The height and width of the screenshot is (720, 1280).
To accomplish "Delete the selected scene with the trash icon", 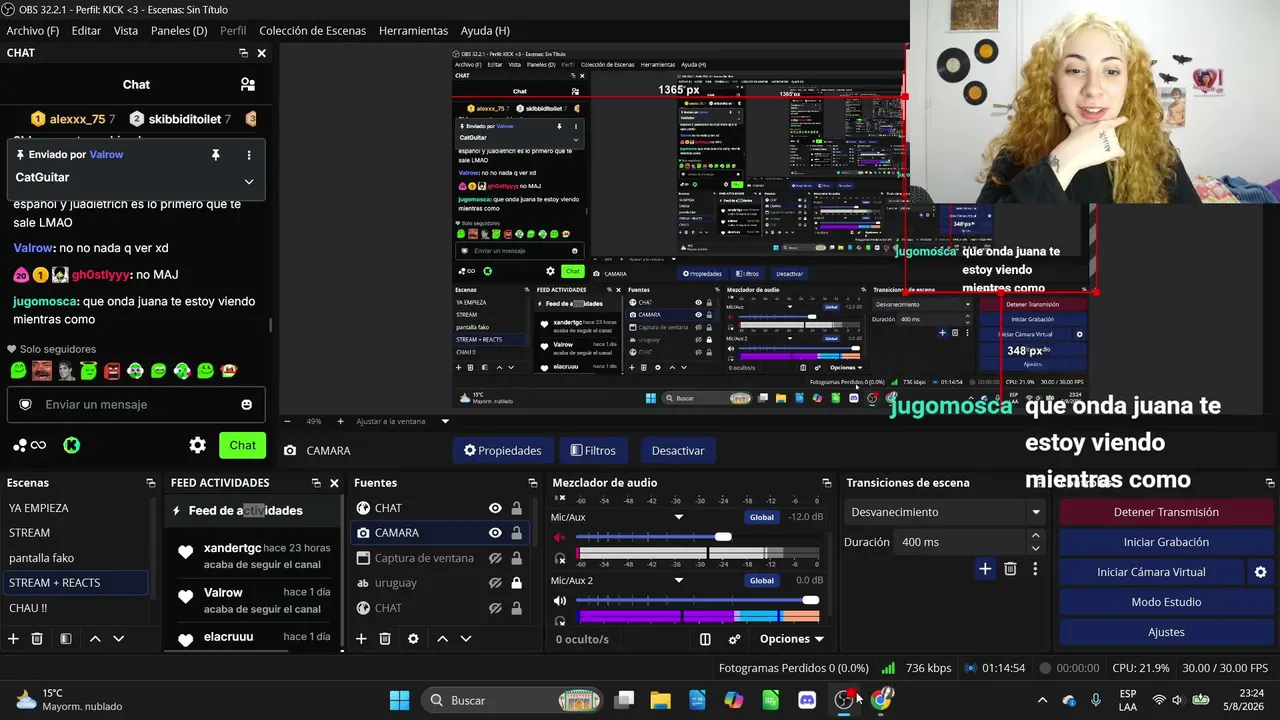I will (37, 639).
